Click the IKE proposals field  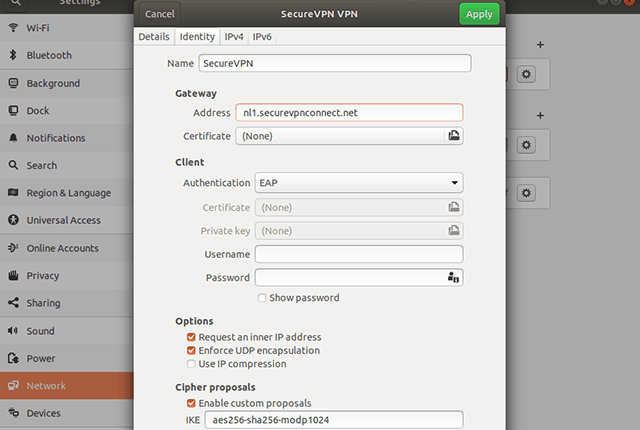tap(334, 420)
